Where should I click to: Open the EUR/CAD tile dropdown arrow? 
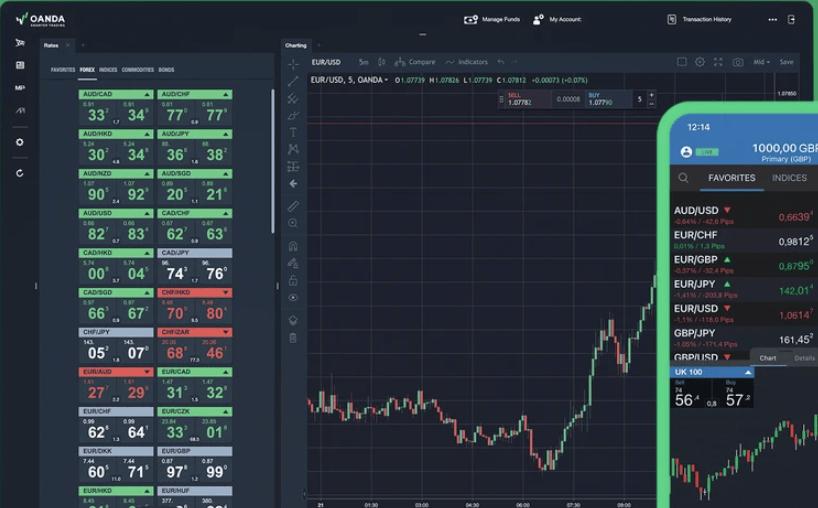coord(226,372)
